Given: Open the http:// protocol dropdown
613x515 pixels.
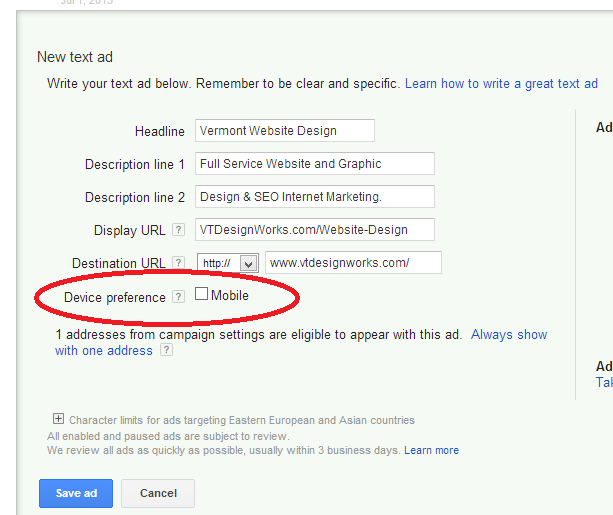Looking at the screenshot, I should (228, 263).
